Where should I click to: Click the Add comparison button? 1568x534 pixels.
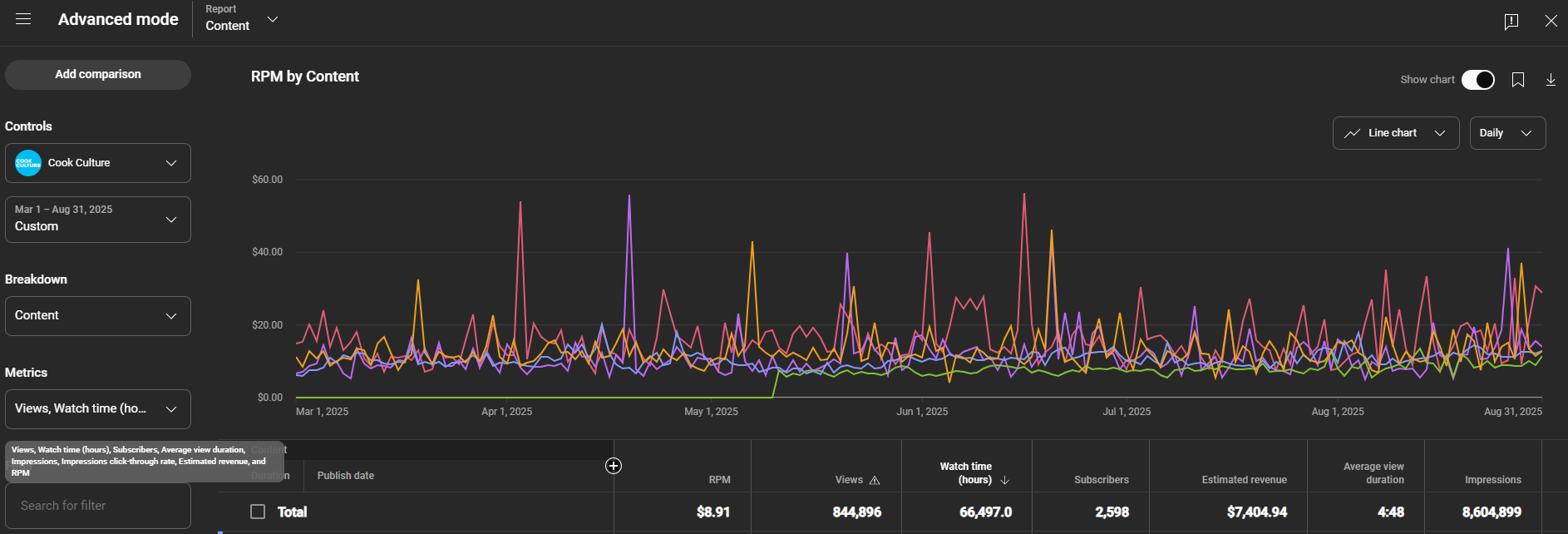coord(98,75)
